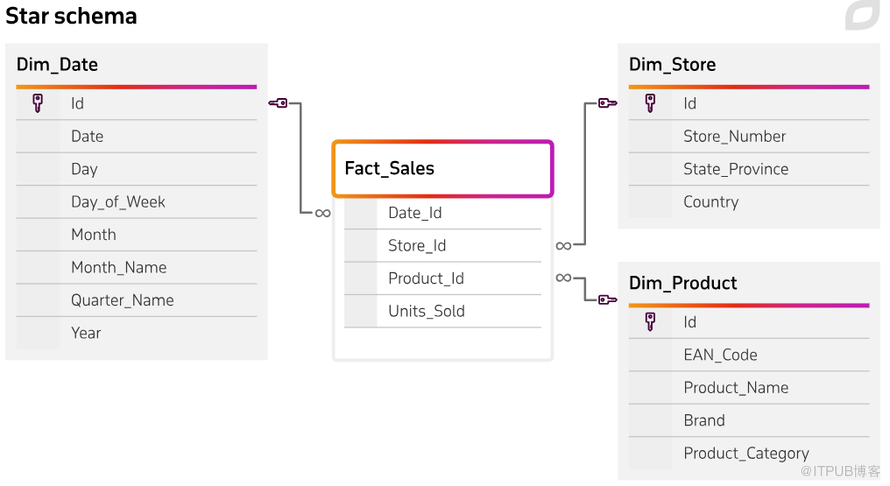The width and height of the screenshot is (890, 486).
Task: Click the logo in the top-right corner
Action: [861, 15]
